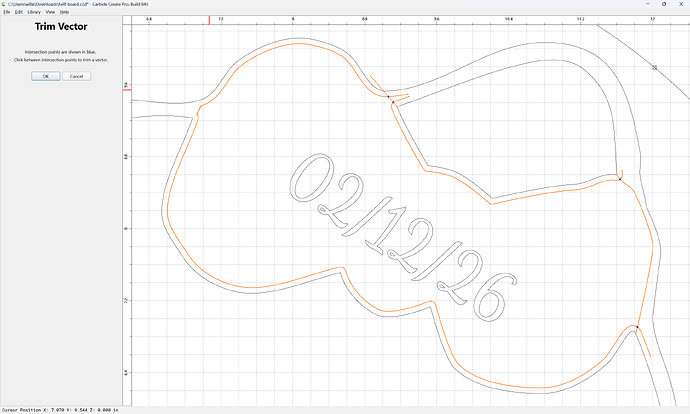Click the 'Intersection points are shown in blue' text

coord(60,52)
